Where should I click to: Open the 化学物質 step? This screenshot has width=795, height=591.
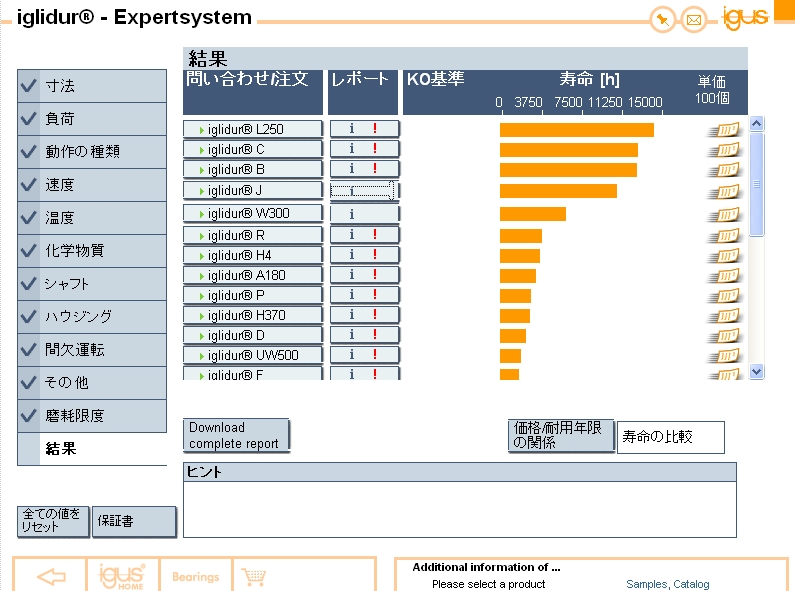tap(92, 251)
